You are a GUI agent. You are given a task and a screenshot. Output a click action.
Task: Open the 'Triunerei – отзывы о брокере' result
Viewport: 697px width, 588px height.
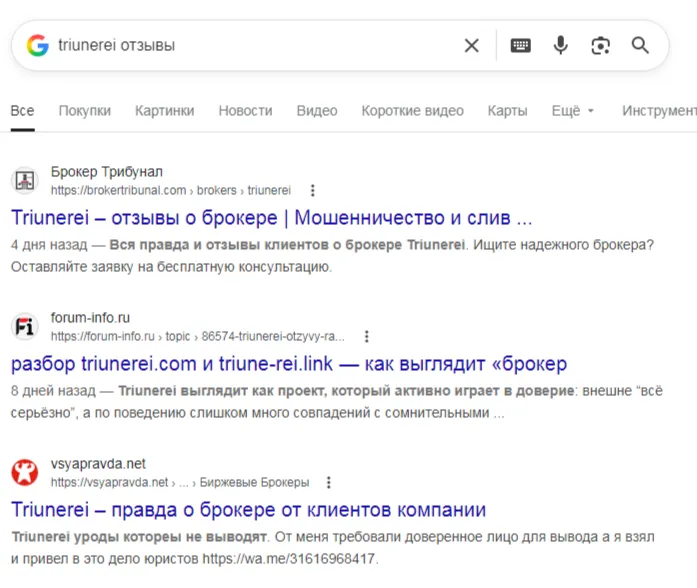(x=272, y=218)
